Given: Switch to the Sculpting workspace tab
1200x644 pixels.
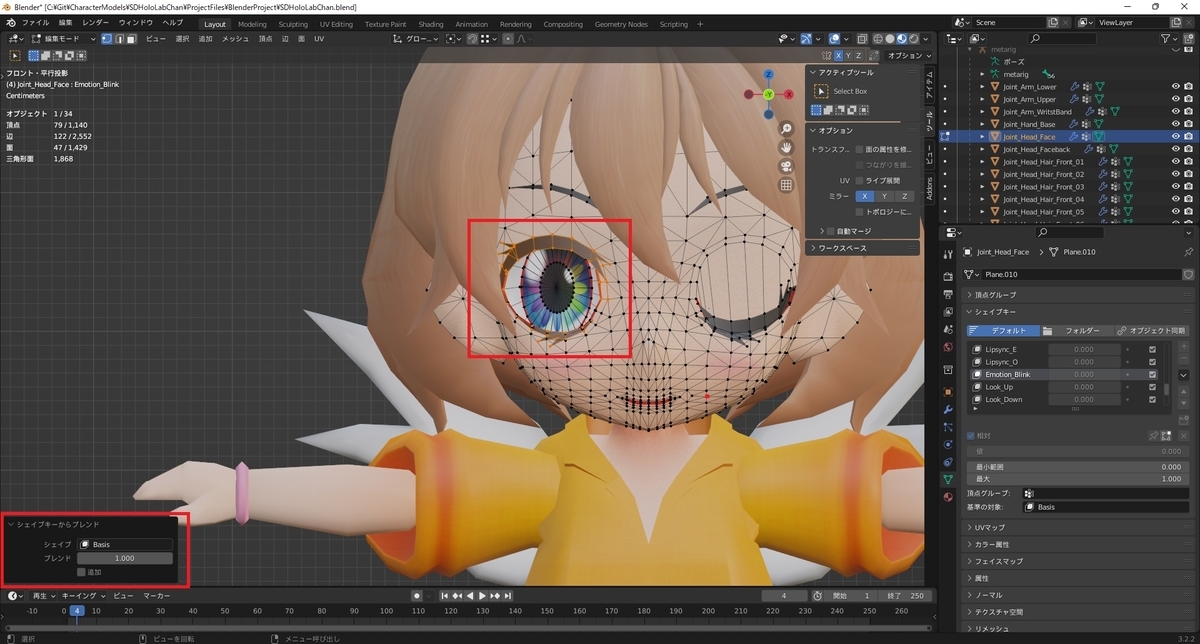Looking at the screenshot, I should point(293,24).
